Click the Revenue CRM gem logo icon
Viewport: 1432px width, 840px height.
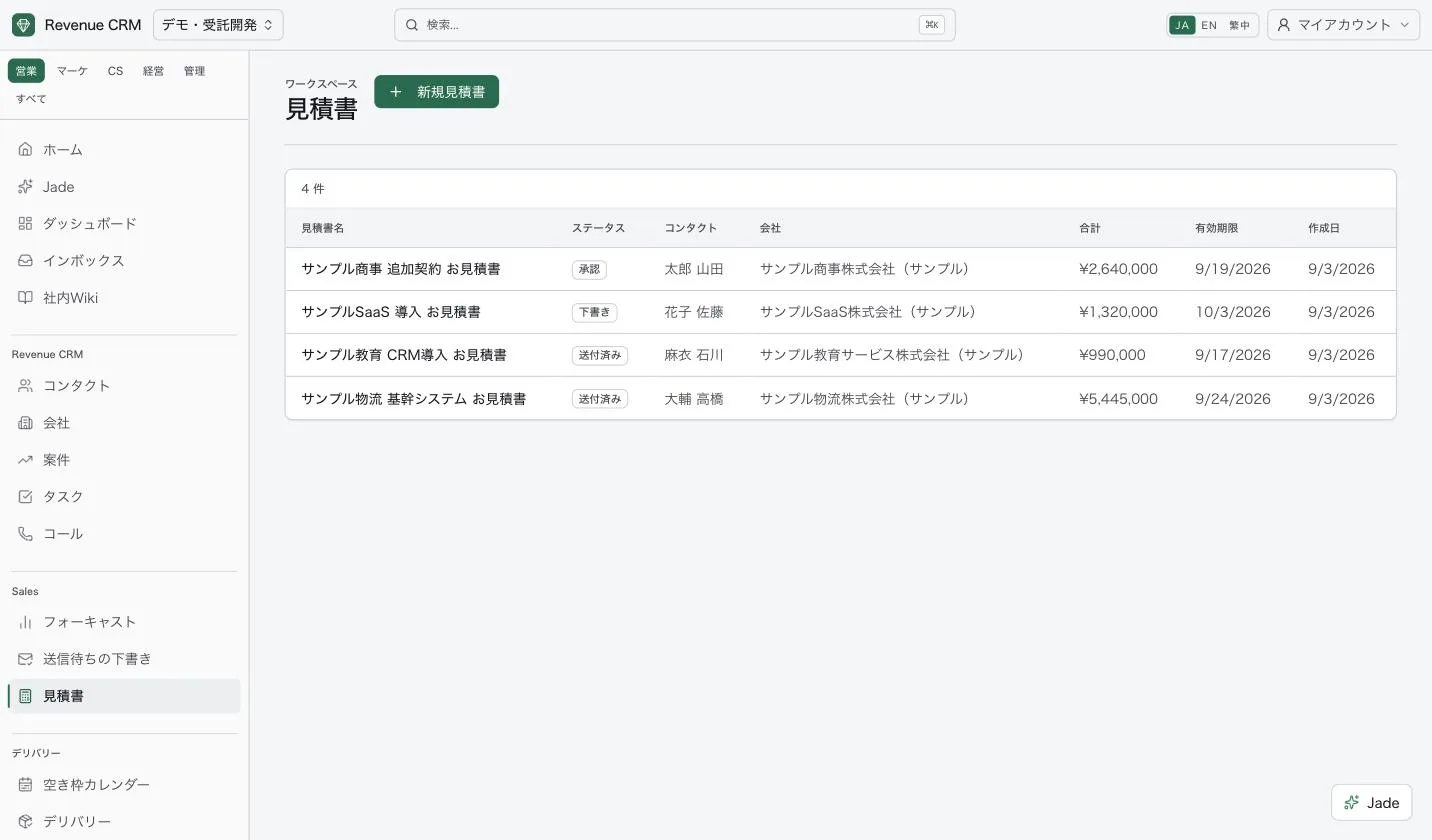coord(23,25)
